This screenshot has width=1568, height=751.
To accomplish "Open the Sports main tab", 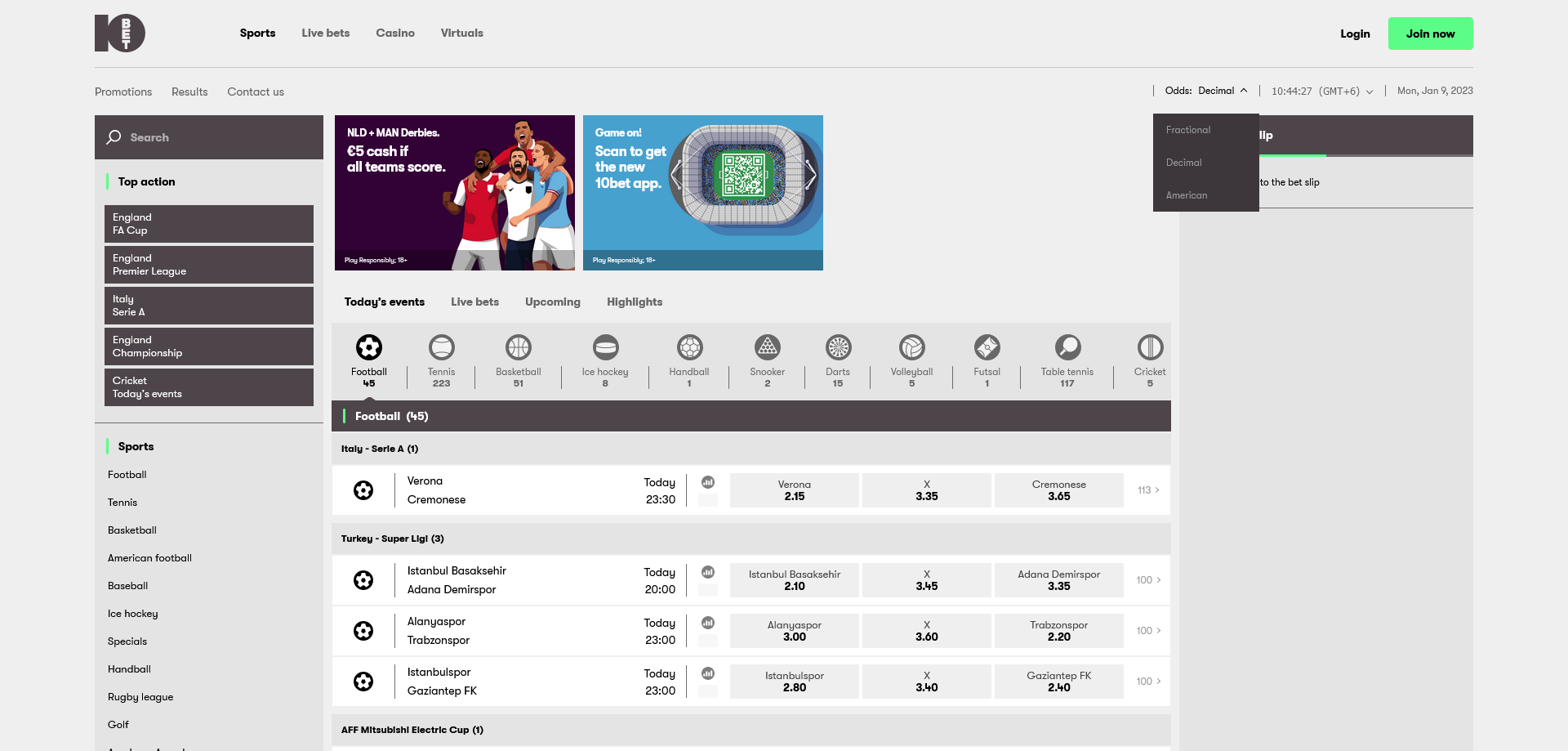I will point(257,34).
